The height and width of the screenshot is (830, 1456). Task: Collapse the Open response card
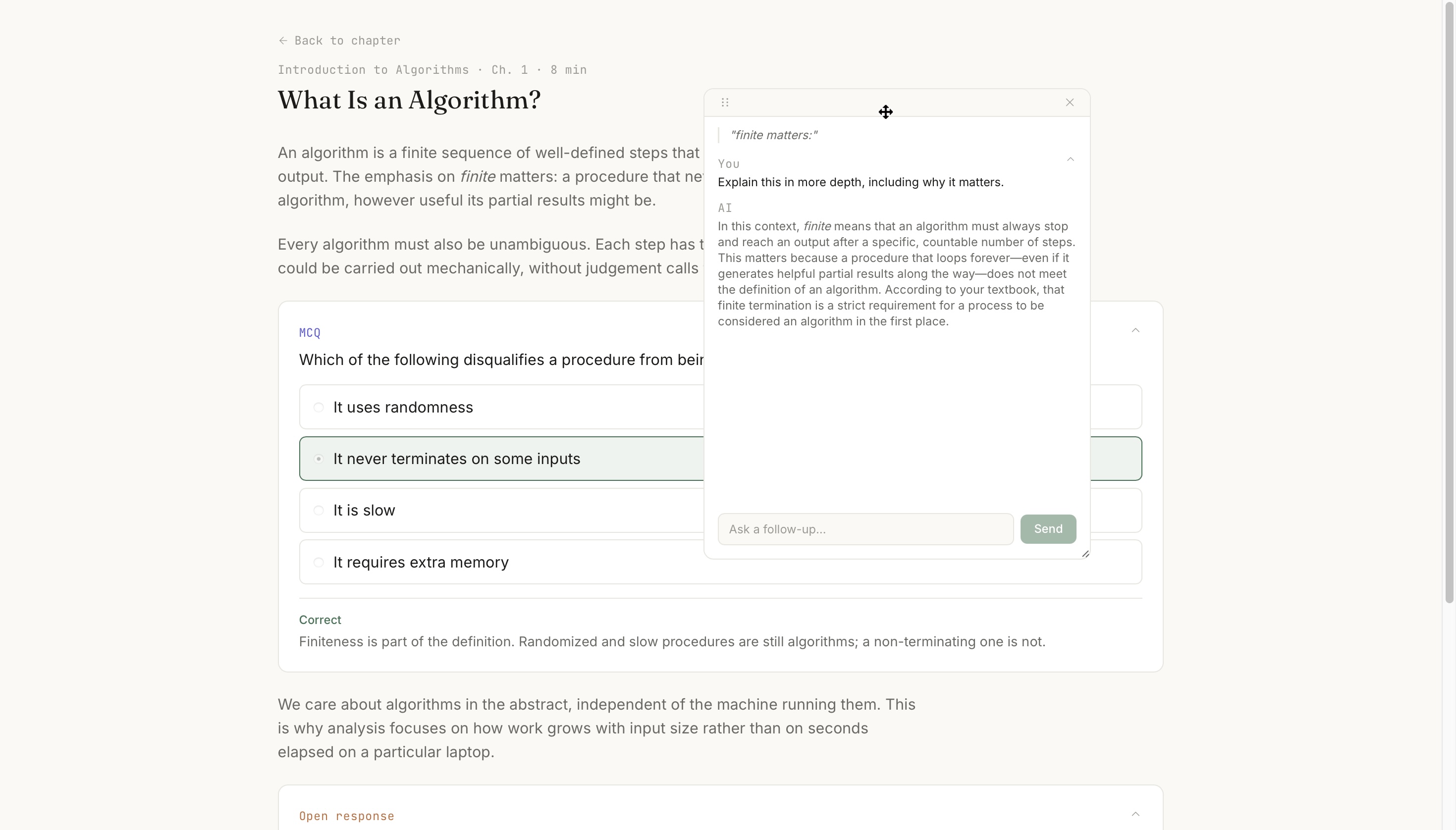1135,814
